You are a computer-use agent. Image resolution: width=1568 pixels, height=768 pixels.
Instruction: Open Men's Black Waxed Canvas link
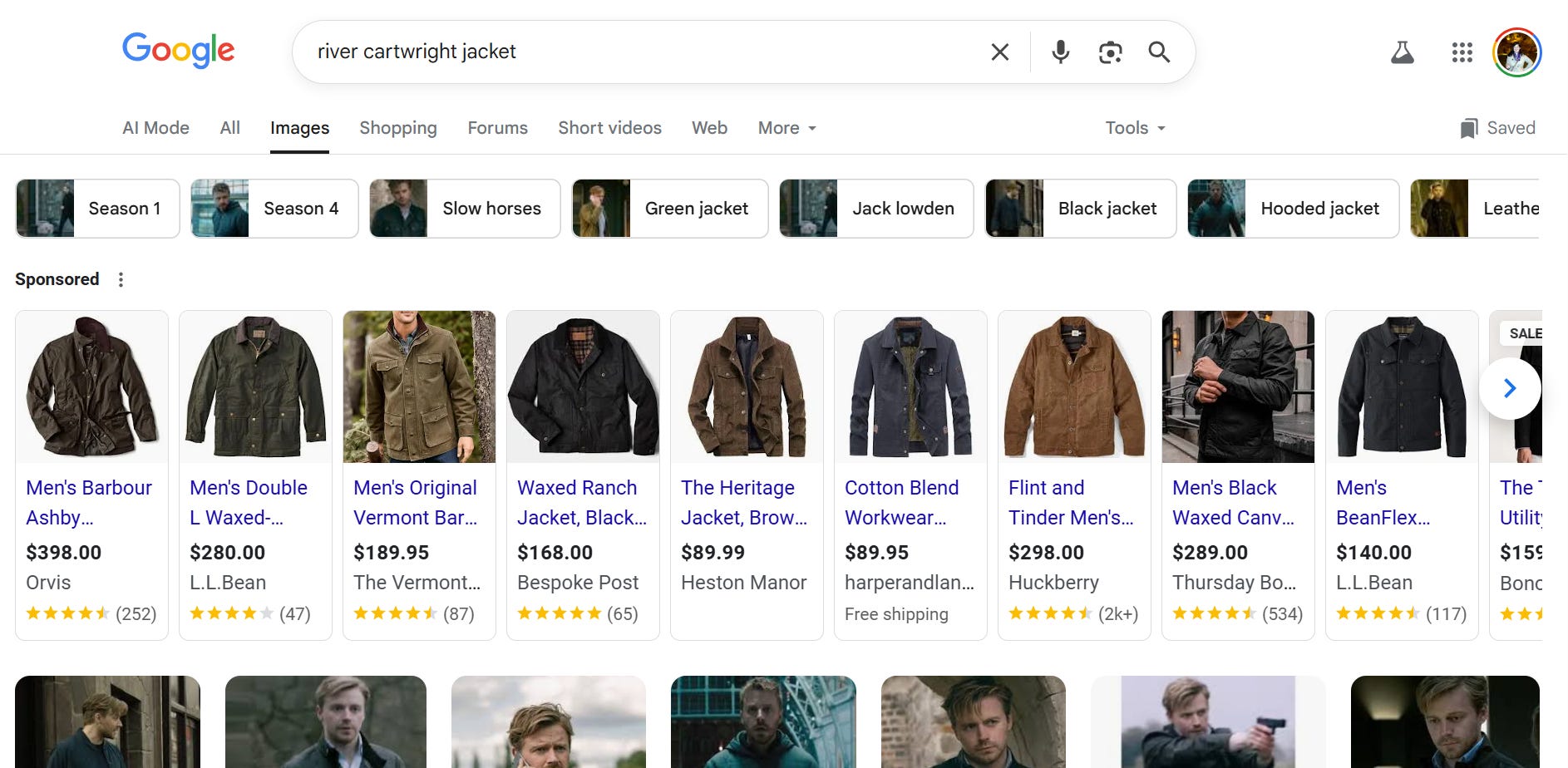coord(1233,503)
